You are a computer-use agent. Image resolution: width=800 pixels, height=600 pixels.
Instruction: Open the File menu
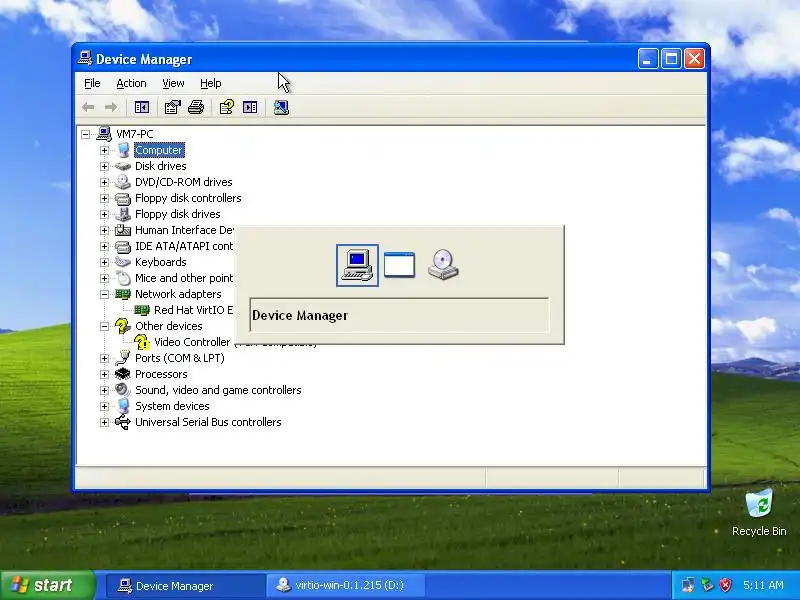[92, 83]
